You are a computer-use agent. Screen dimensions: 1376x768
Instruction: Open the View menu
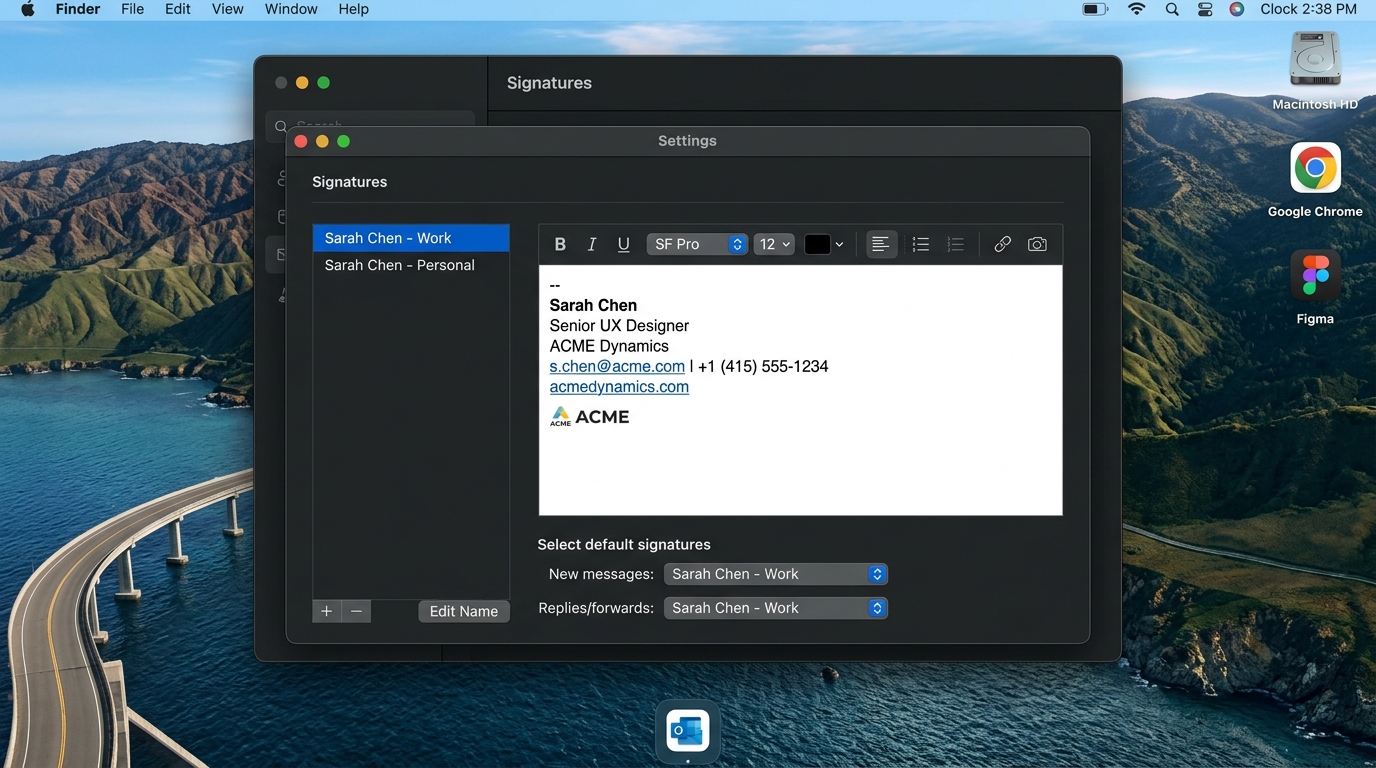[x=228, y=9]
